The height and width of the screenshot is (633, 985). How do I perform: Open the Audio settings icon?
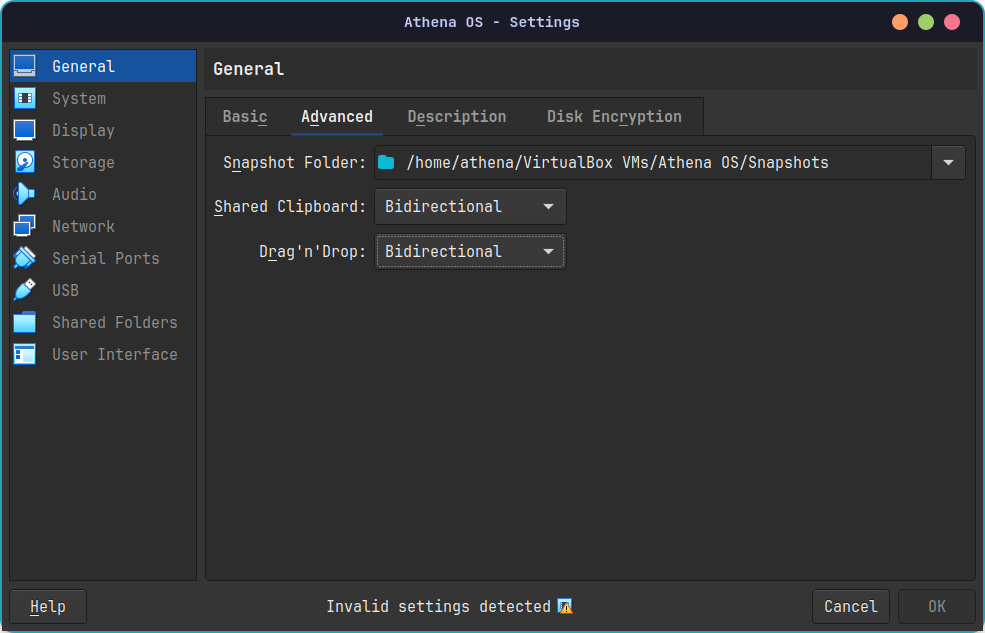(x=24, y=194)
